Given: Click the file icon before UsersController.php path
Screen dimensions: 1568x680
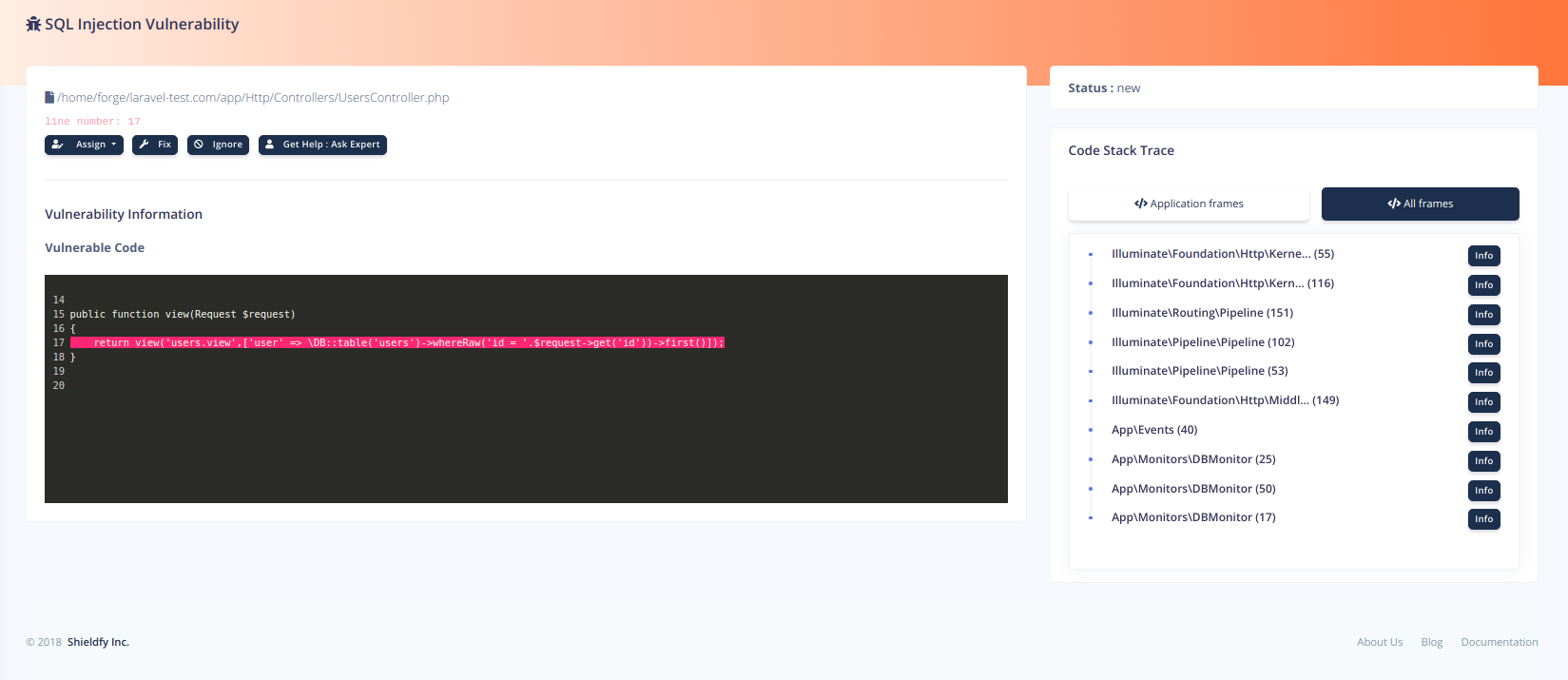Looking at the screenshot, I should pos(49,97).
